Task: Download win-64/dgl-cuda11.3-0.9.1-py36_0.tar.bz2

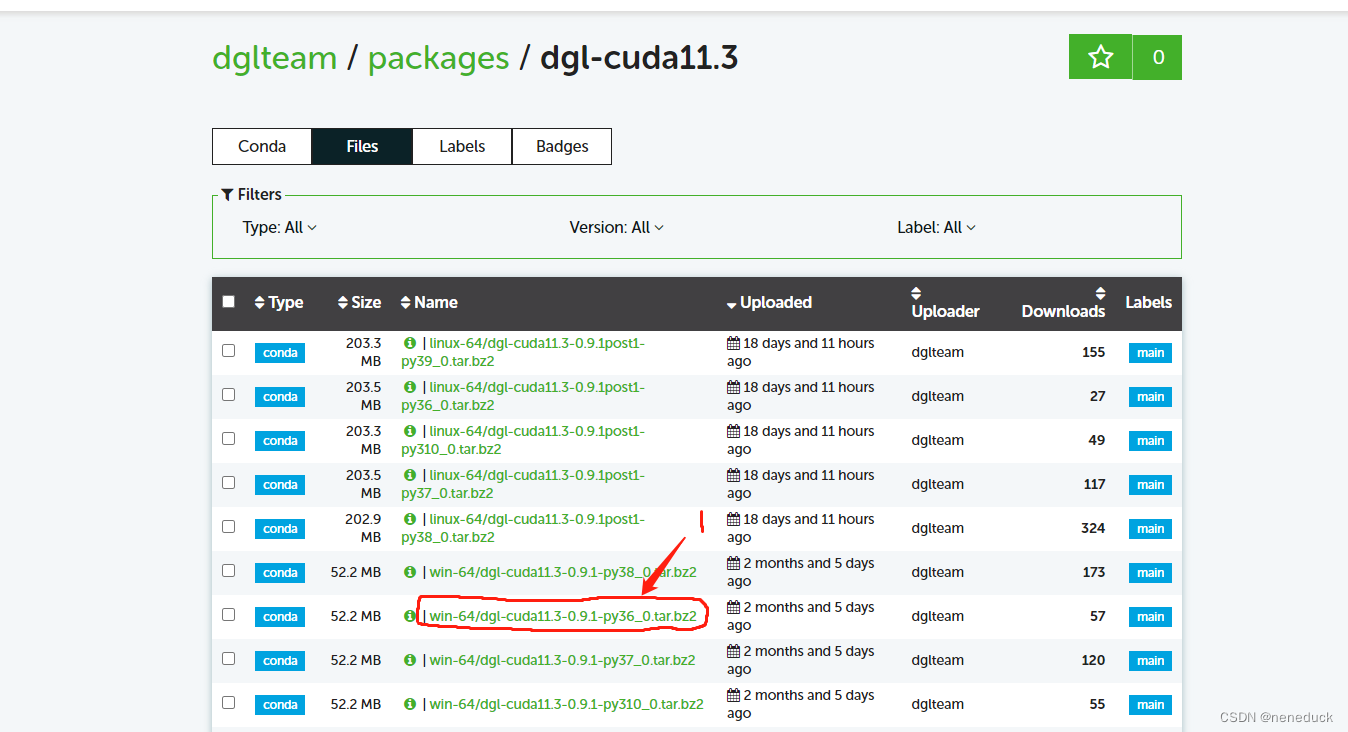Action: (x=563, y=615)
